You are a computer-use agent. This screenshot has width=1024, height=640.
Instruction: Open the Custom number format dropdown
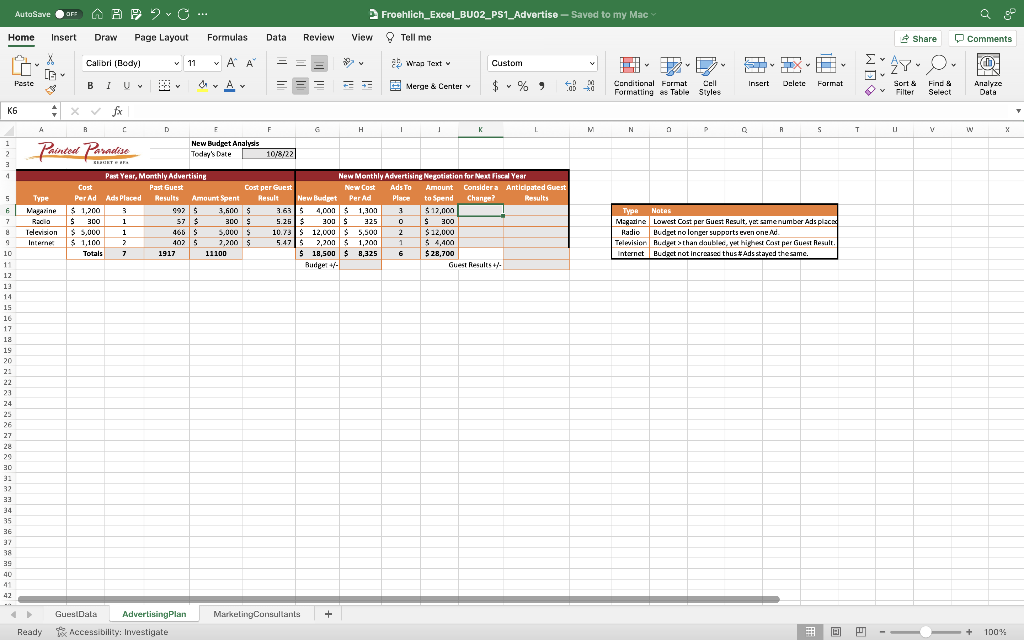pyautogui.click(x=592, y=63)
